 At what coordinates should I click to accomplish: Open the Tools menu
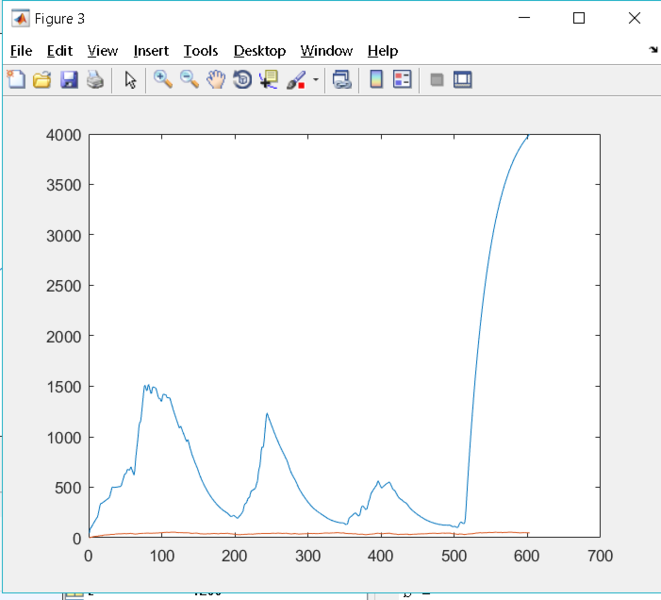tap(201, 51)
